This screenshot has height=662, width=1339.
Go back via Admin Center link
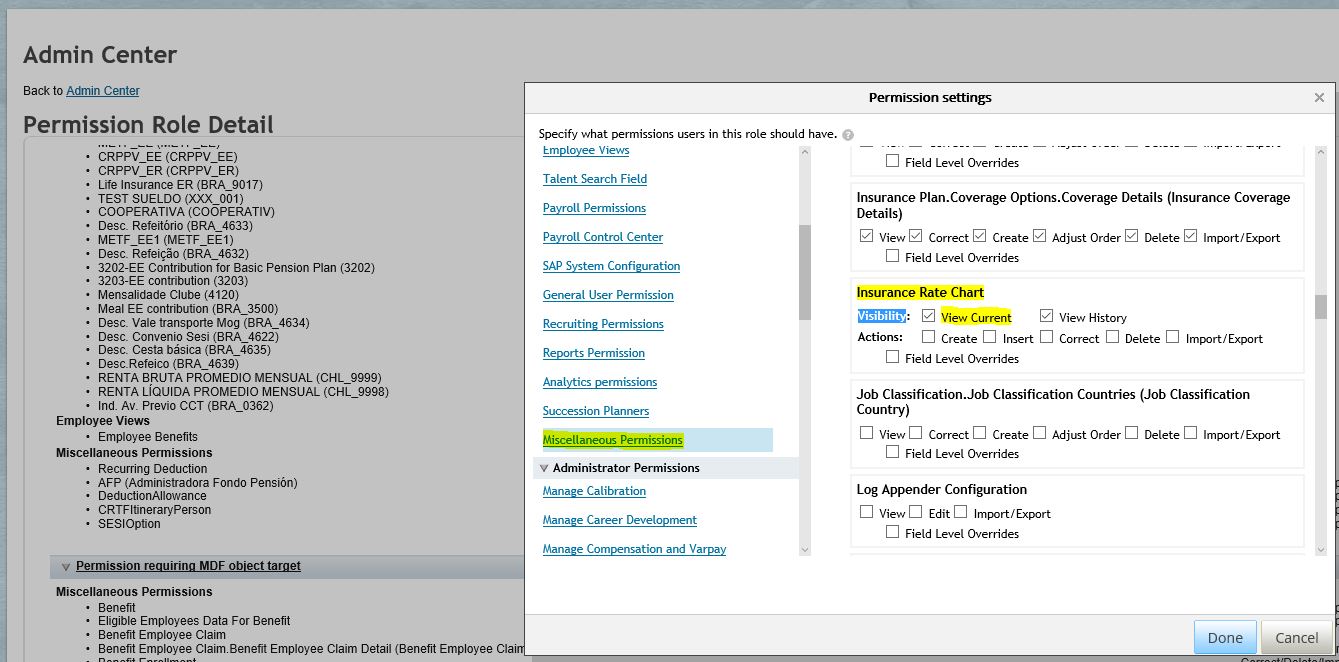click(x=103, y=91)
